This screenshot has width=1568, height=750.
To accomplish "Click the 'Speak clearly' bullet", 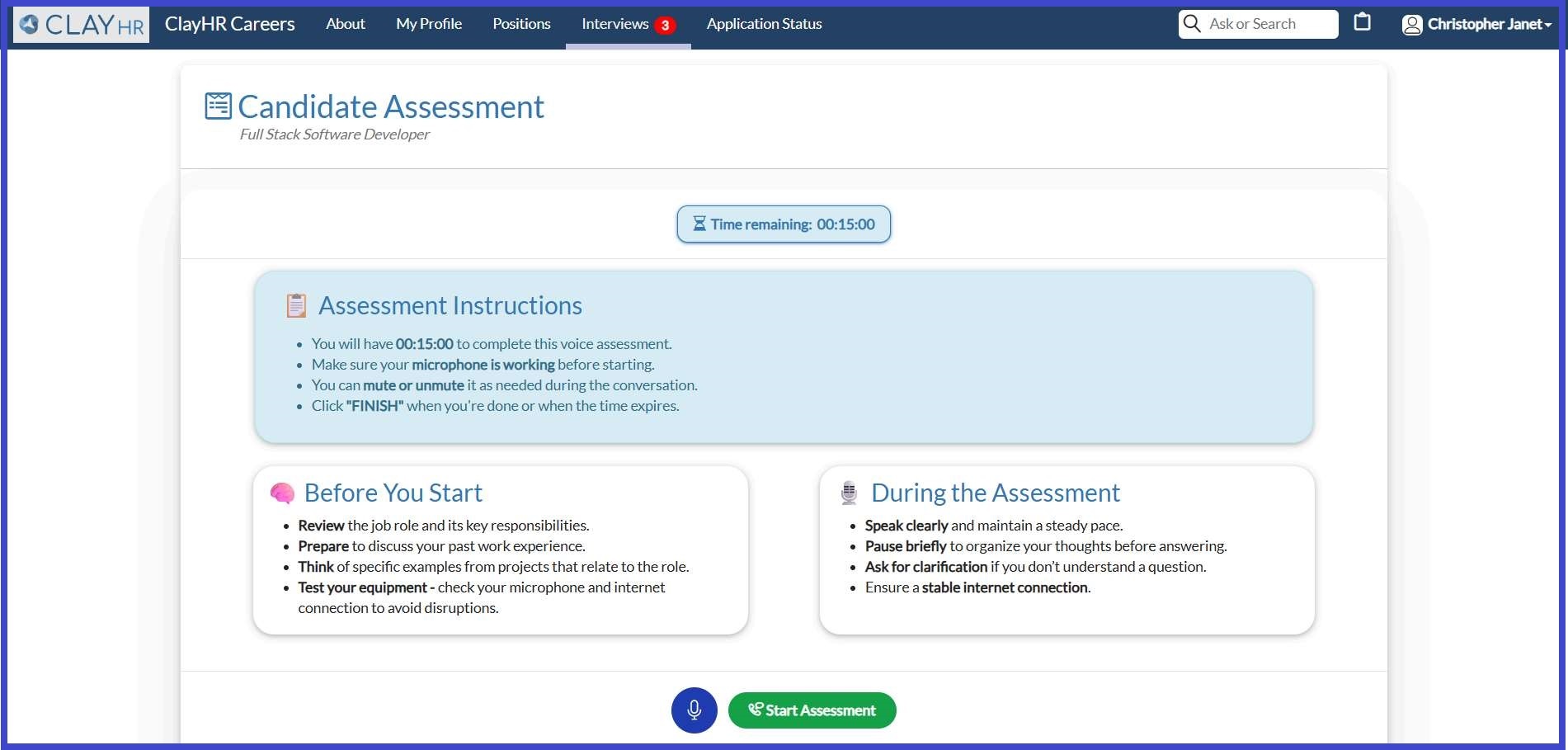I will tap(994, 526).
